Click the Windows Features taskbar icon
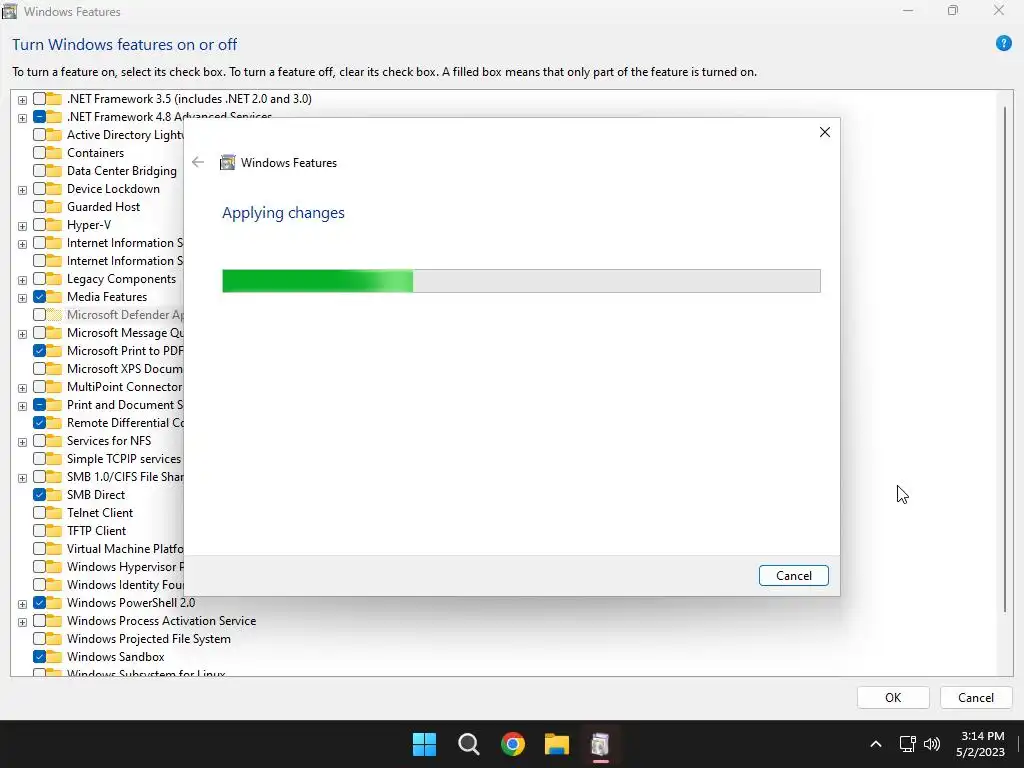Screen dimensions: 1024x768 (x=600, y=744)
